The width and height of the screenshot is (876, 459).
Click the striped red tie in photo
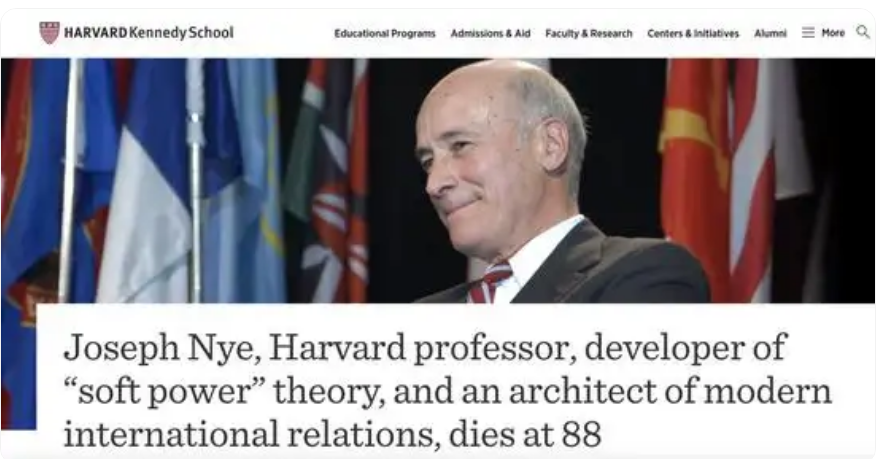pos(491,283)
